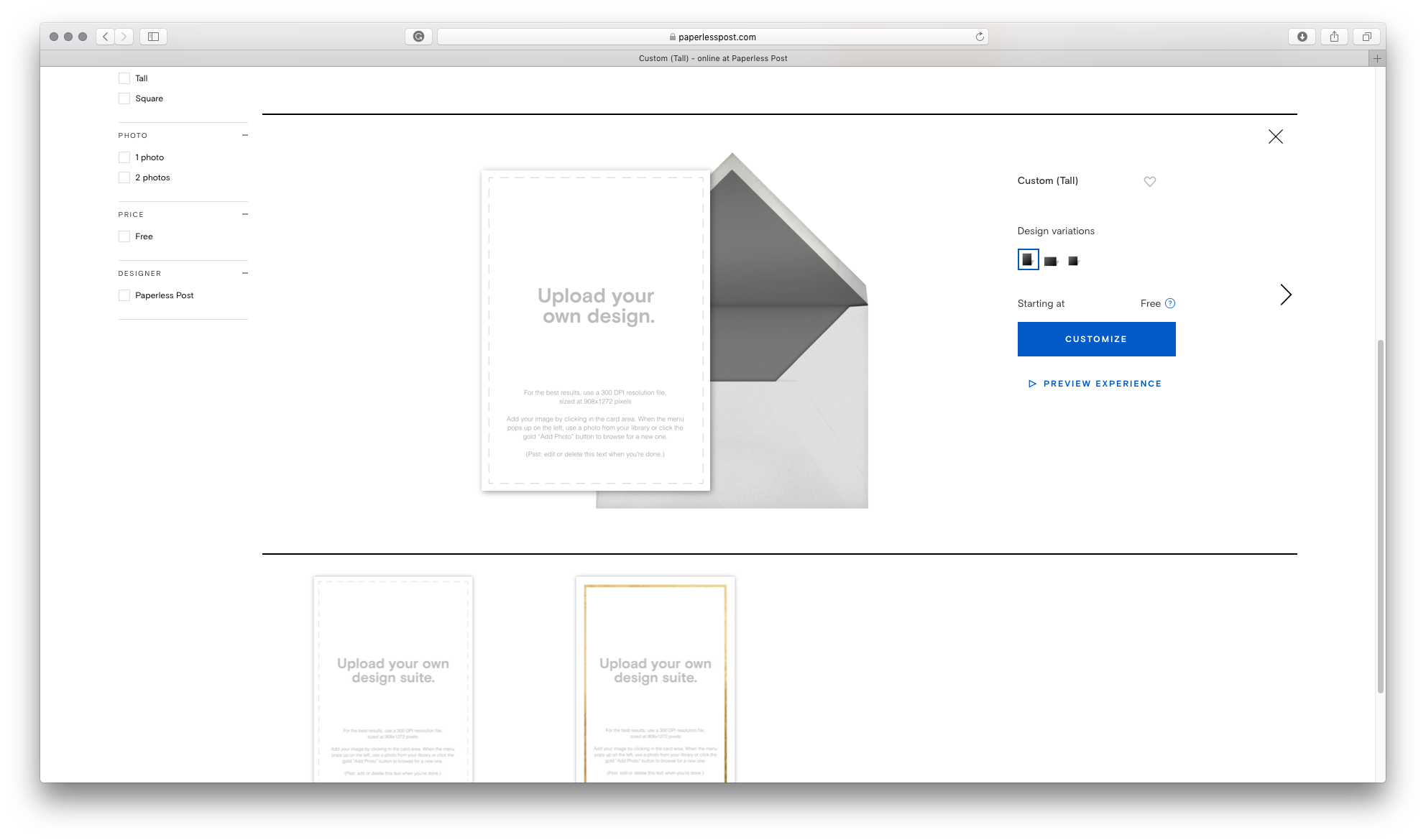Show Safari sidebar
This screenshot has height=840, width=1426.
pos(153,37)
